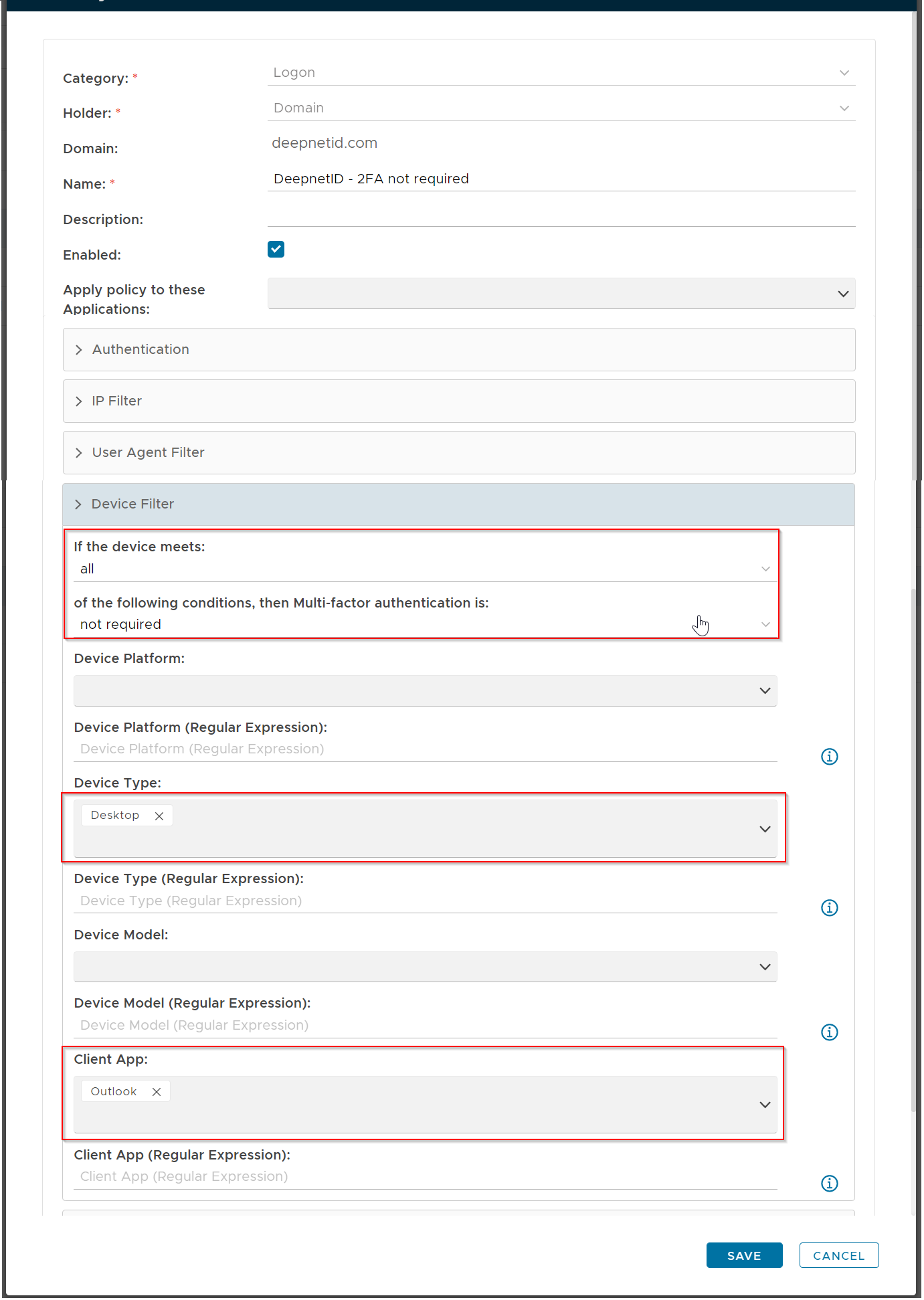Open the Holder dropdown showing Domain
This screenshot has height=1300, width=924.
point(561,108)
